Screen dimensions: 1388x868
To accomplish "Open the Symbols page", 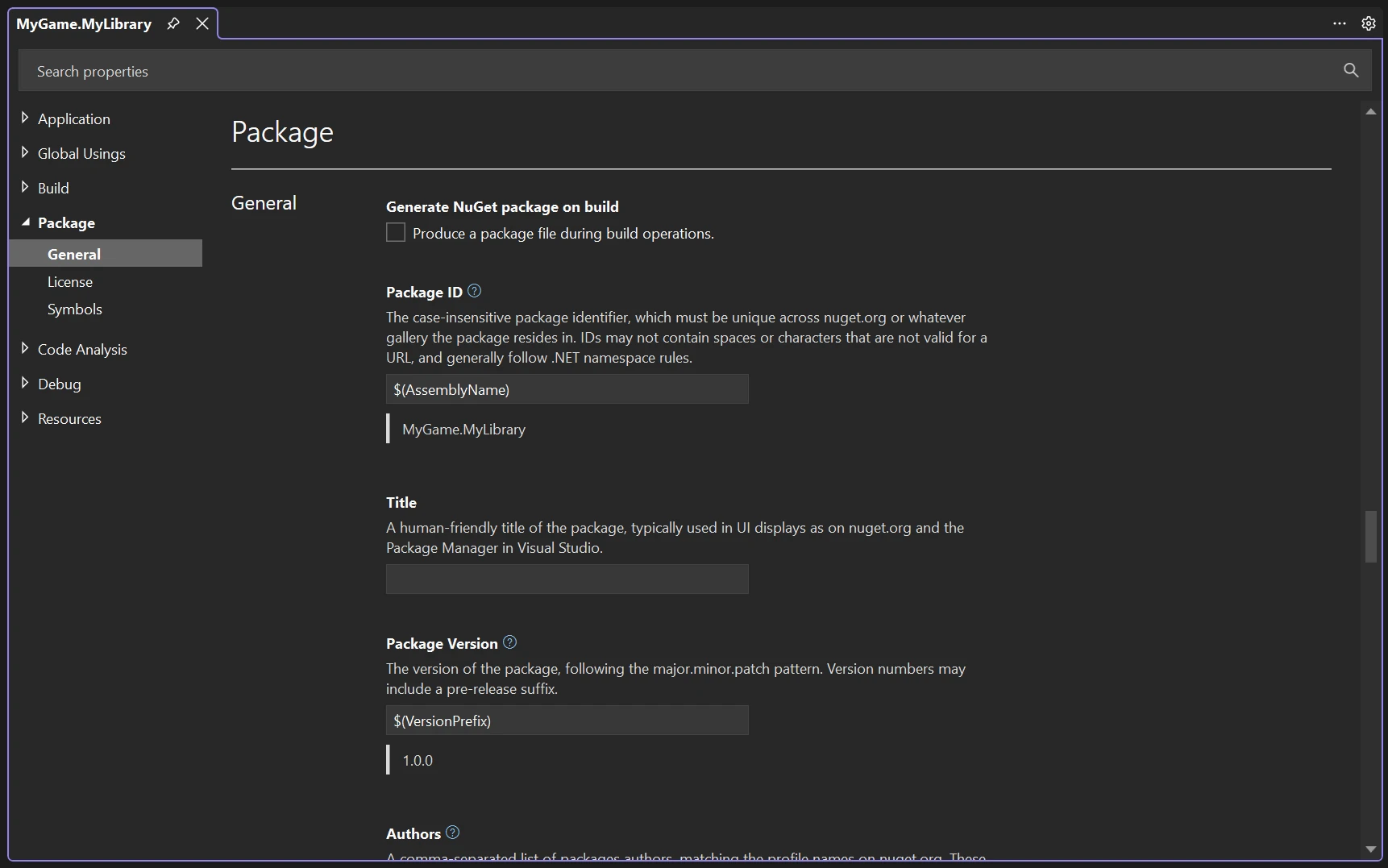I will (75, 309).
